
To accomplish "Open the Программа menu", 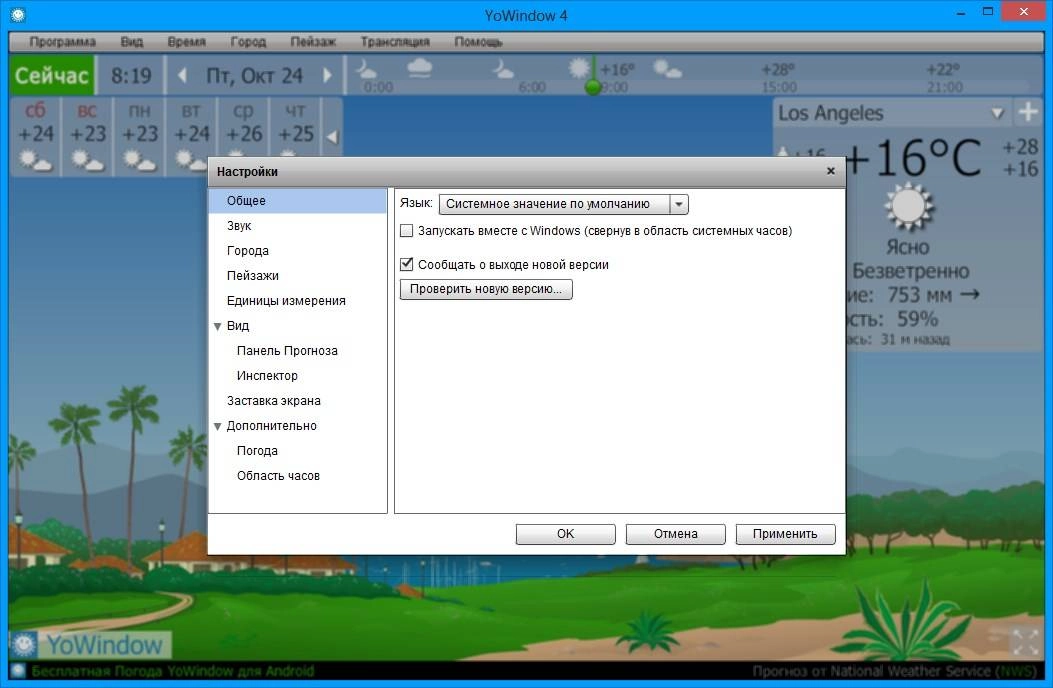I will [62, 42].
